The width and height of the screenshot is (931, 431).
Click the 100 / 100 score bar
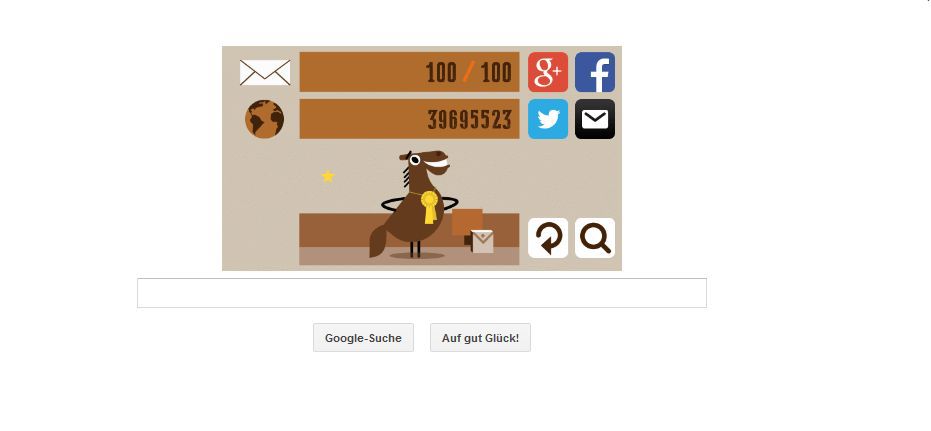point(409,72)
